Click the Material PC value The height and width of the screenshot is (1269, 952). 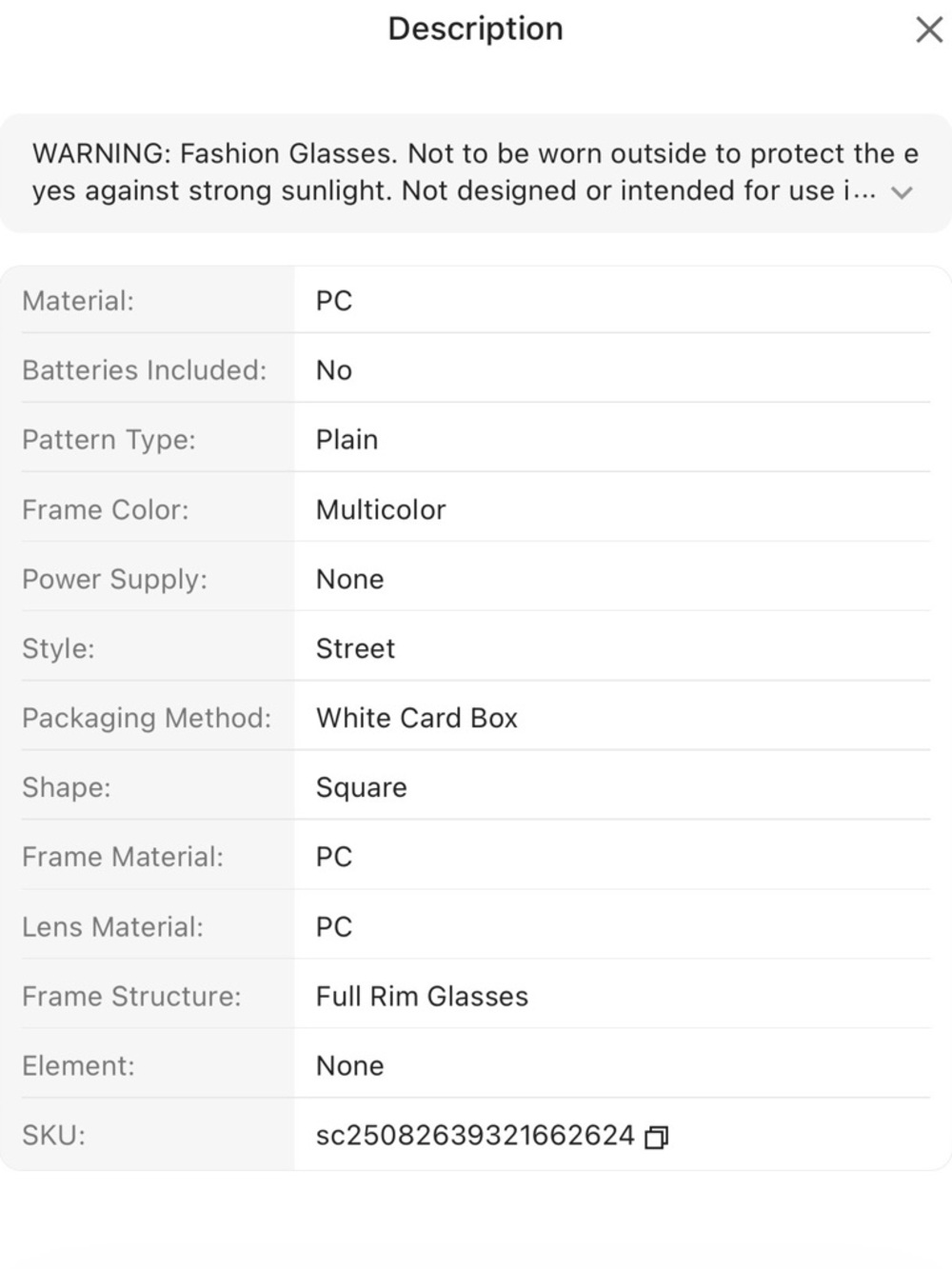(x=334, y=301)
